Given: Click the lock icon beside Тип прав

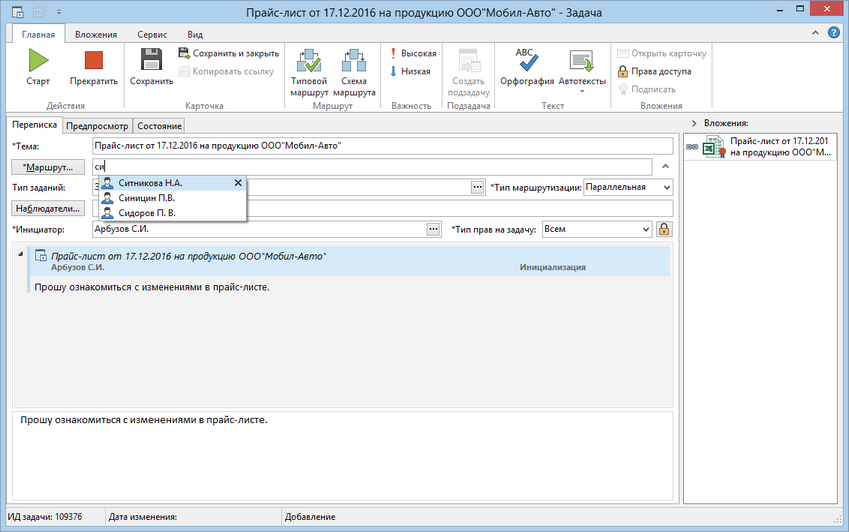Looking at the screenshot, I should point(663,229).
